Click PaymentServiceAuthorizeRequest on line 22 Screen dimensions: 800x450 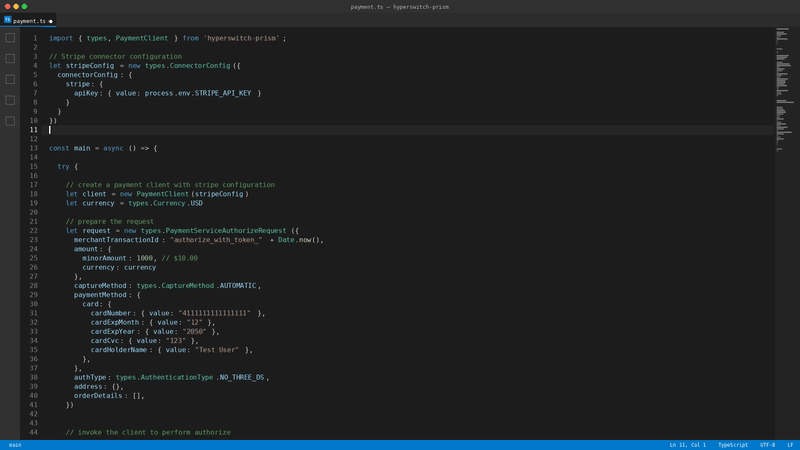pos(226,231)
